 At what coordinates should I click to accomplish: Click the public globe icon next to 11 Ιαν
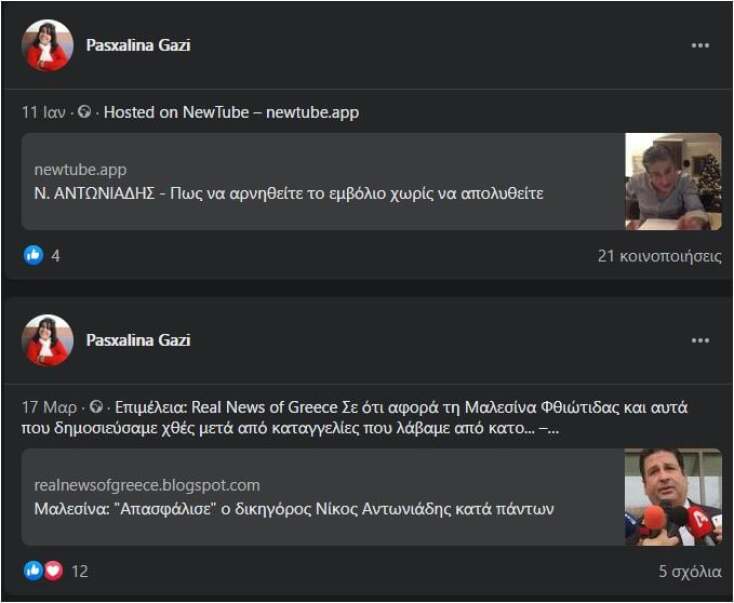[x=84, y=113]
